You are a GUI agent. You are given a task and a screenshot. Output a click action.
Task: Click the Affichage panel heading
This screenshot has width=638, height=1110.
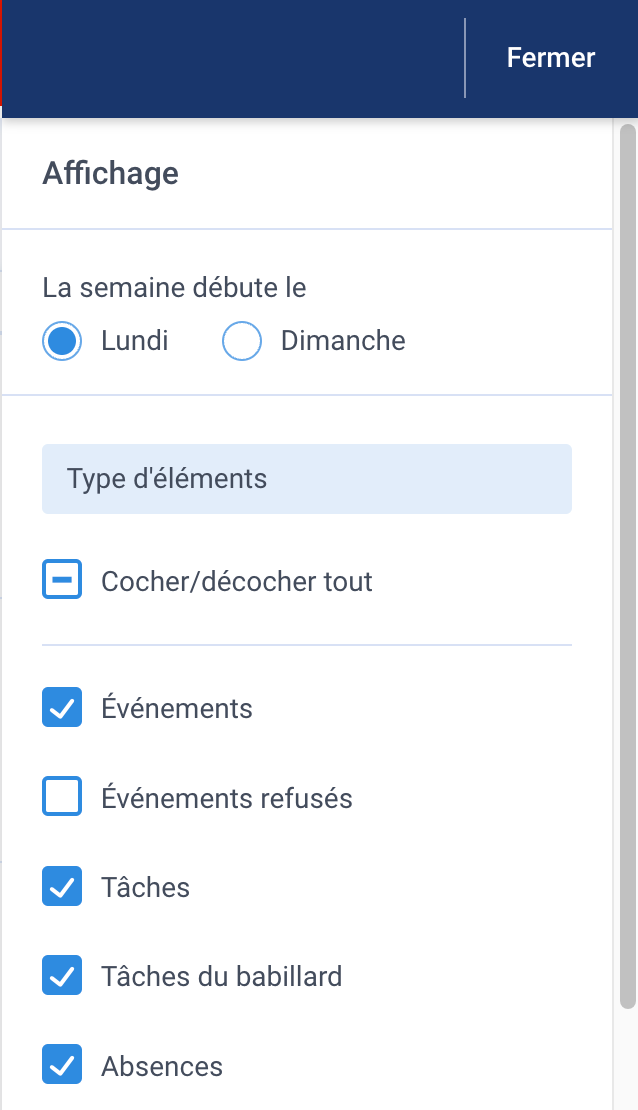[110, 173]
